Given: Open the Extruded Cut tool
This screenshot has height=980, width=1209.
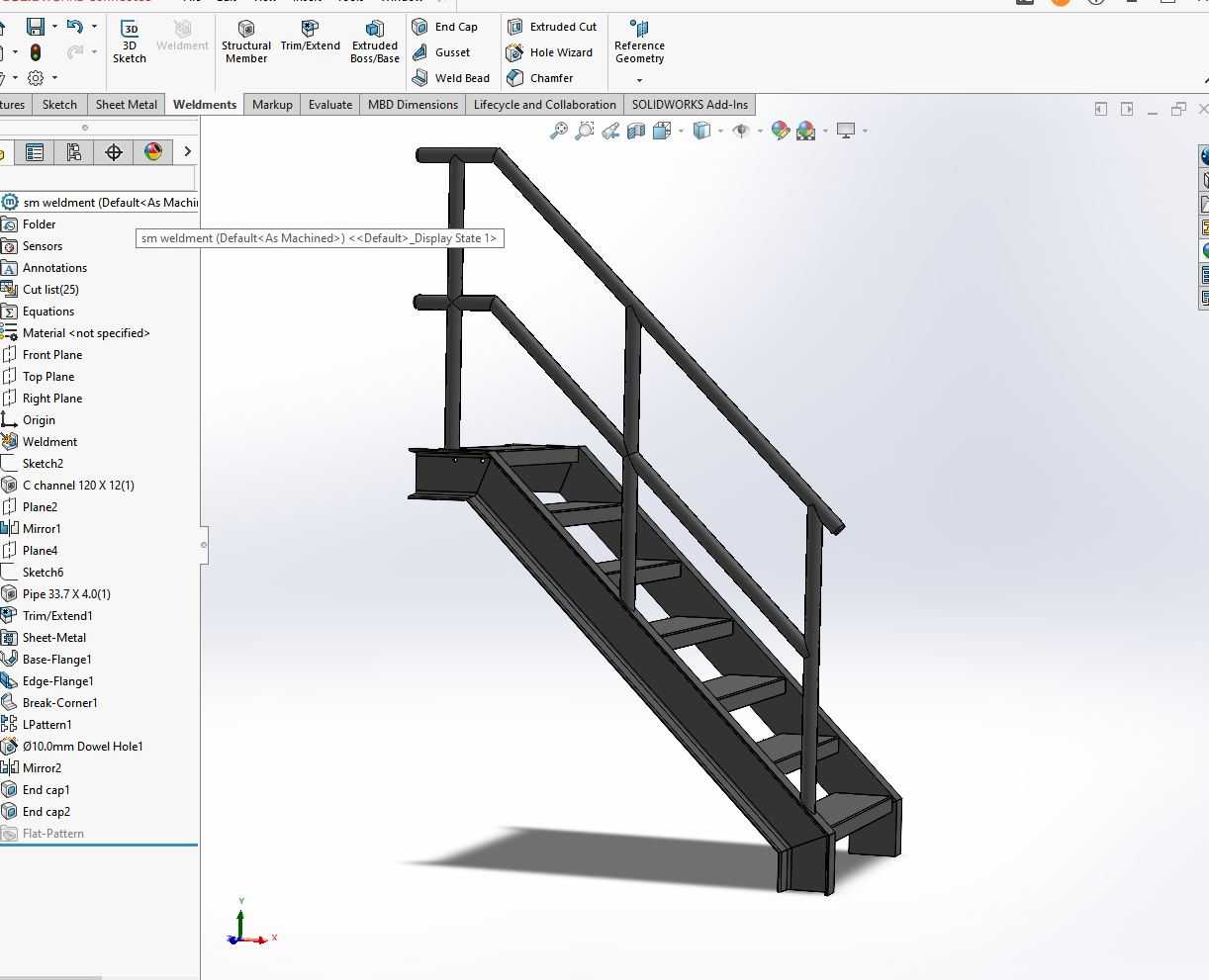Looking at the screenshot, I should [551, 27].
